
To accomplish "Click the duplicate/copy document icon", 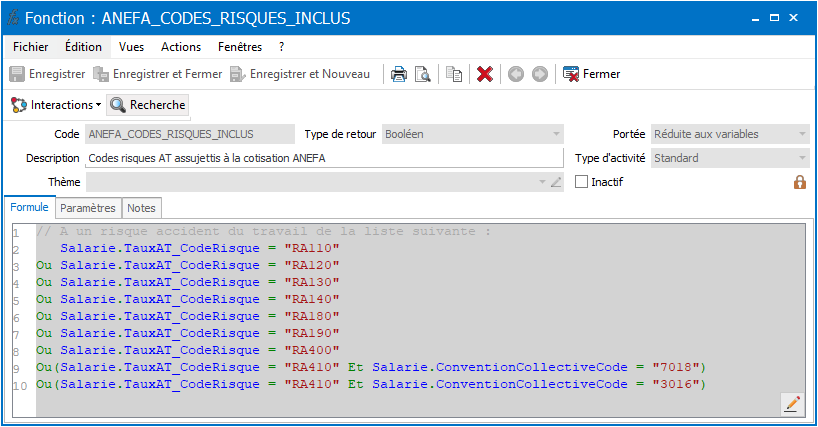I will pos(454,74).
